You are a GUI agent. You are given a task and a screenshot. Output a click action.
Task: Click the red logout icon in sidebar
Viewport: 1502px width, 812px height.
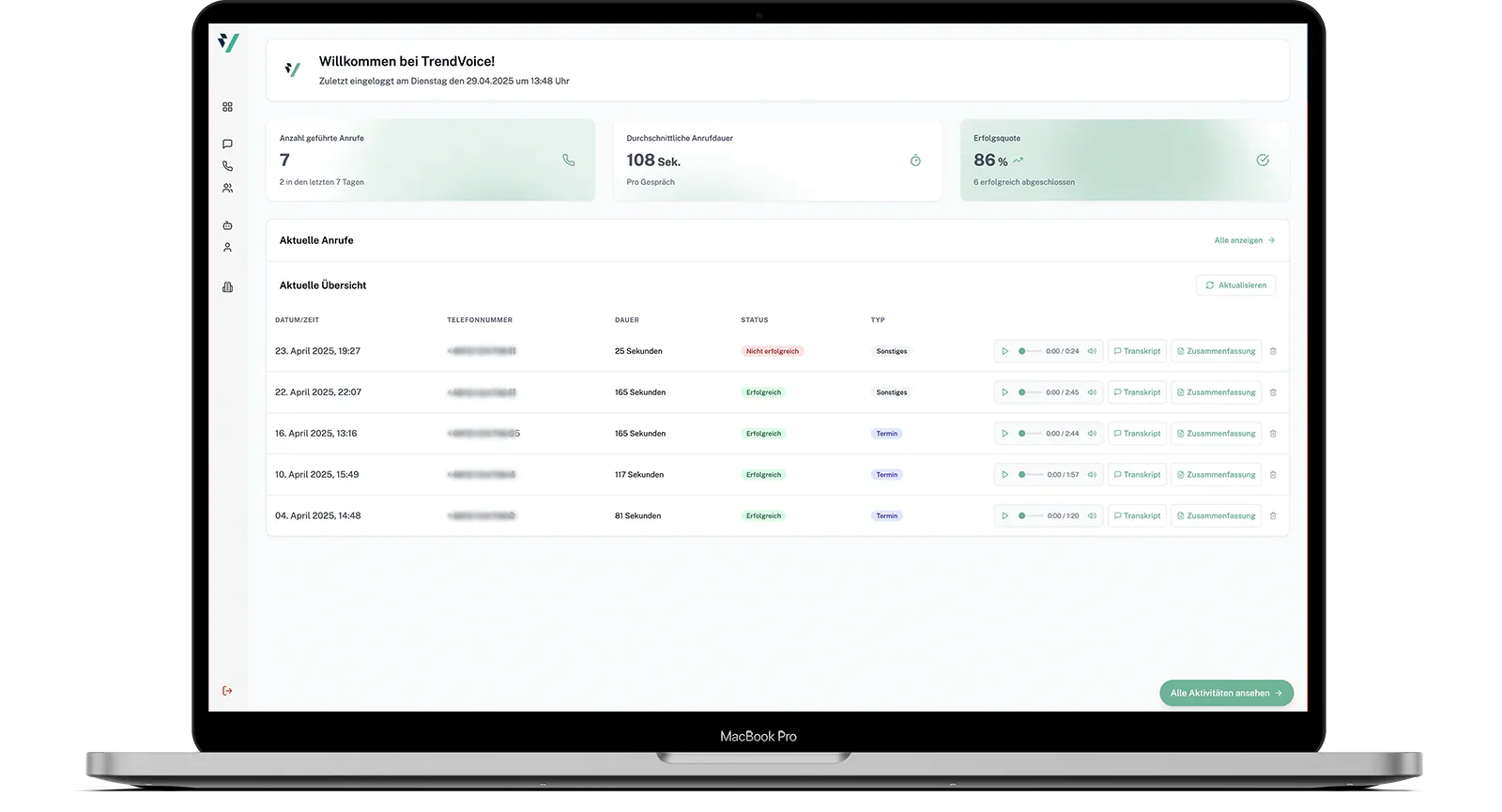[227, 691]
